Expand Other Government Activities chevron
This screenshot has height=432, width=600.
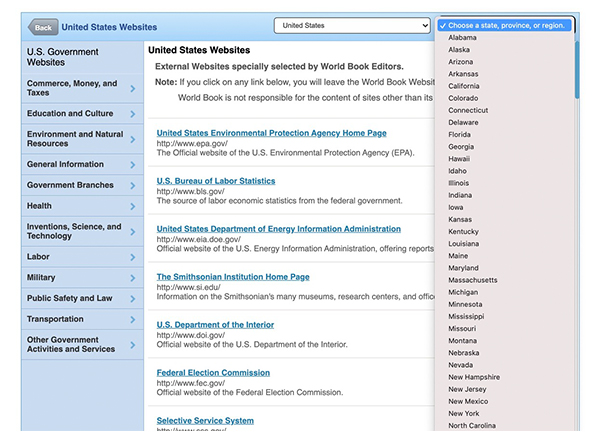133,345
